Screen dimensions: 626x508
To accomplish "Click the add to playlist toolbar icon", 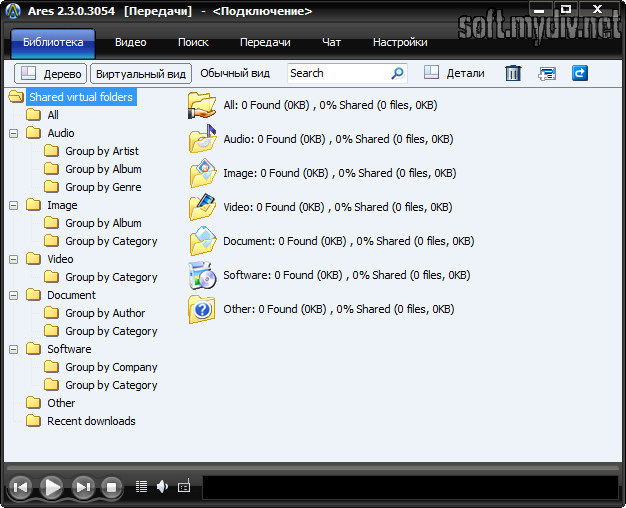I will click(547, 73).
